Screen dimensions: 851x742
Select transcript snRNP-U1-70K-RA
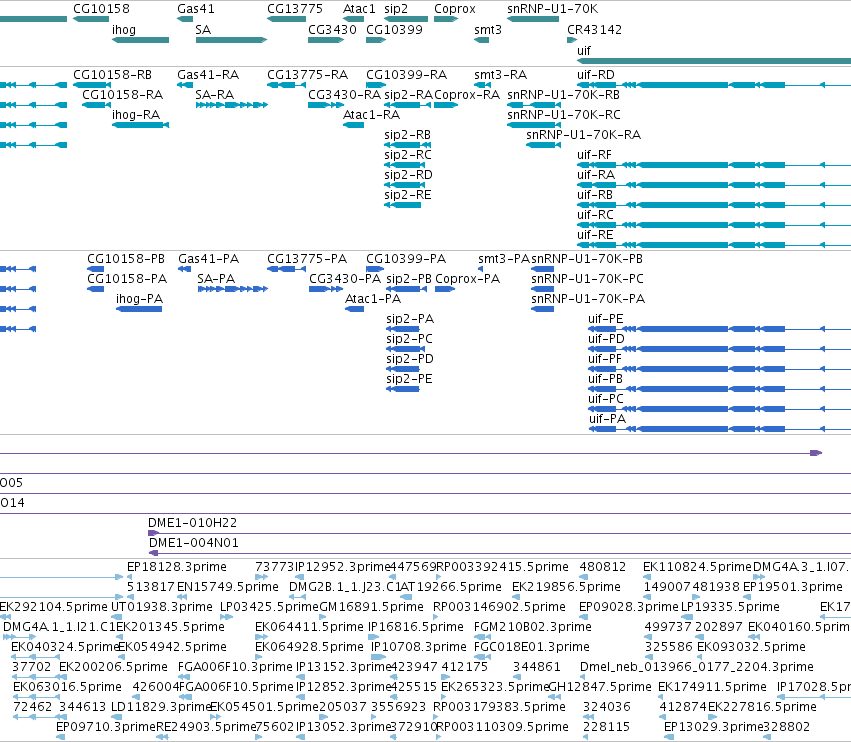[543, 145]
